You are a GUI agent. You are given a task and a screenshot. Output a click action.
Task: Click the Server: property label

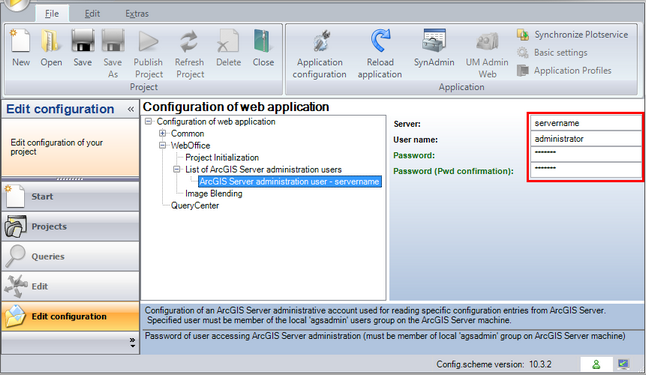pyautogui.click(x=407, y=124)
